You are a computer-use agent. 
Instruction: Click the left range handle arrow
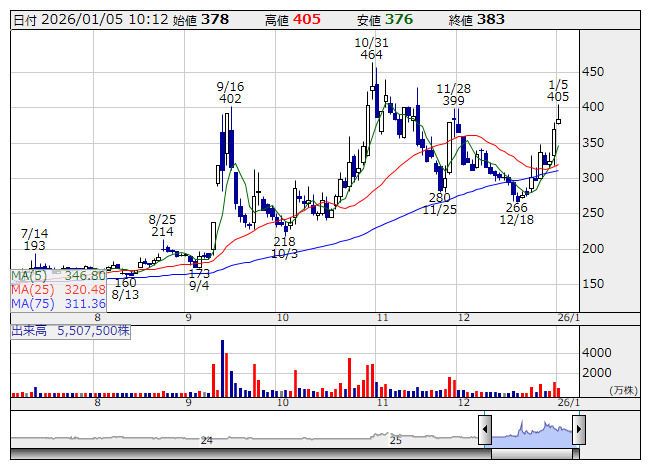pyautogui.click(x=485, y=430)
